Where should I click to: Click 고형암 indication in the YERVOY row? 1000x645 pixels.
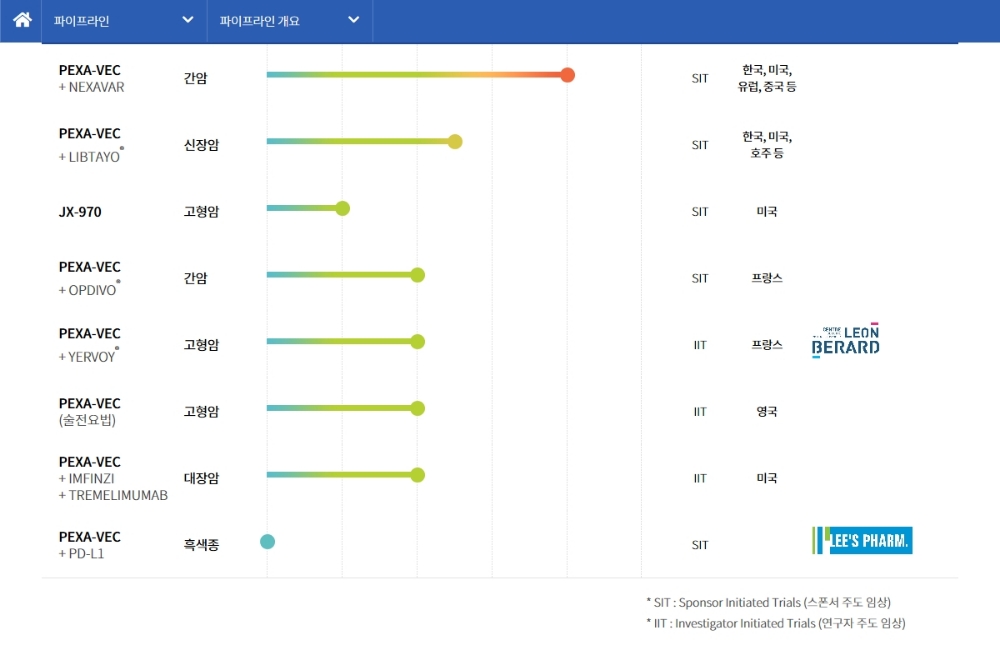[x=201, y=345]
